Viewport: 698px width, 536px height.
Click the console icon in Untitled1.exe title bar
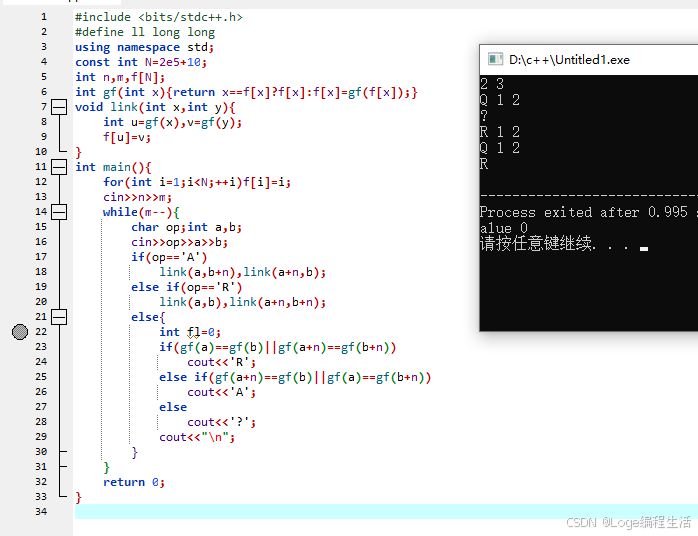(495, 59)
